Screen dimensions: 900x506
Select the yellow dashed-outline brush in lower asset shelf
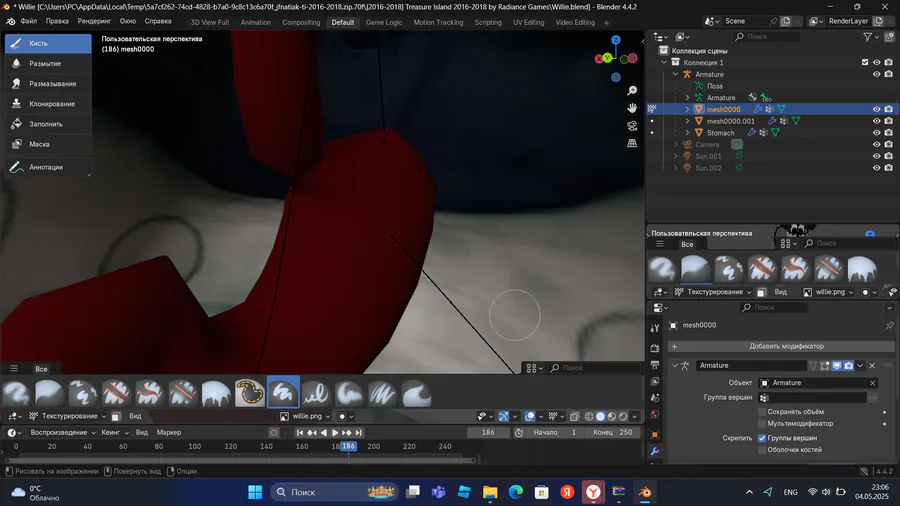[x=250, y=393]
